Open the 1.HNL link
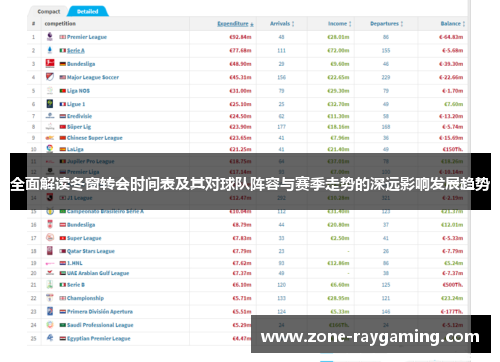 pyautogui.click(x=74, y=263)
